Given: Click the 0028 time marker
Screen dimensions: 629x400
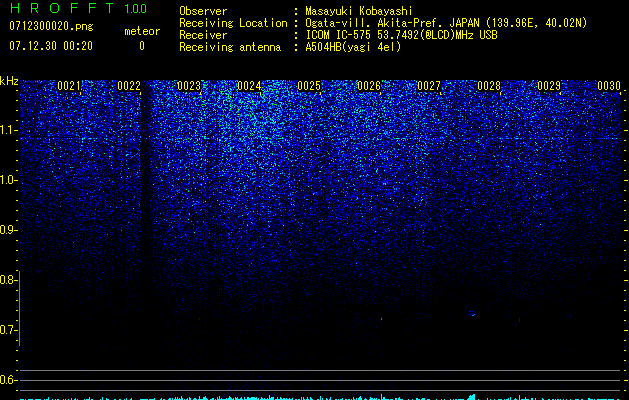Looking at the screenshot, I should (x=489, y=86).
